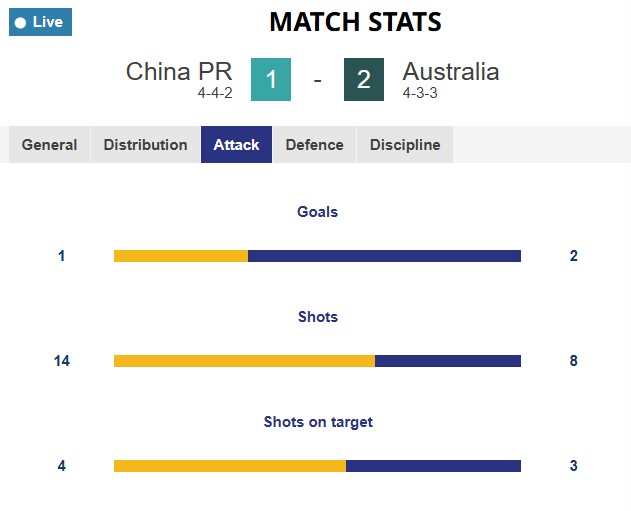Click the white dot in Live badge
This screenshot has width=631, height=511.
point(20,22)
